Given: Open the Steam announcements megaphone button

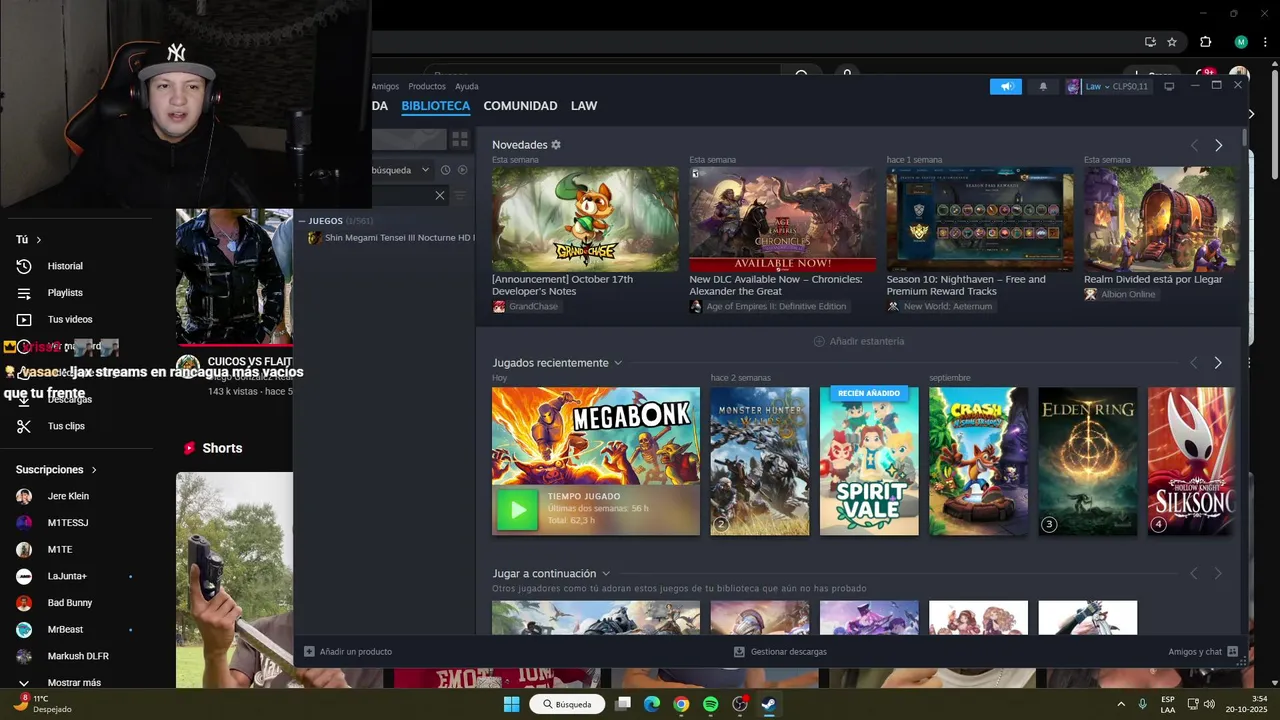Looking at the screenshot, I should pos(1006,87).
